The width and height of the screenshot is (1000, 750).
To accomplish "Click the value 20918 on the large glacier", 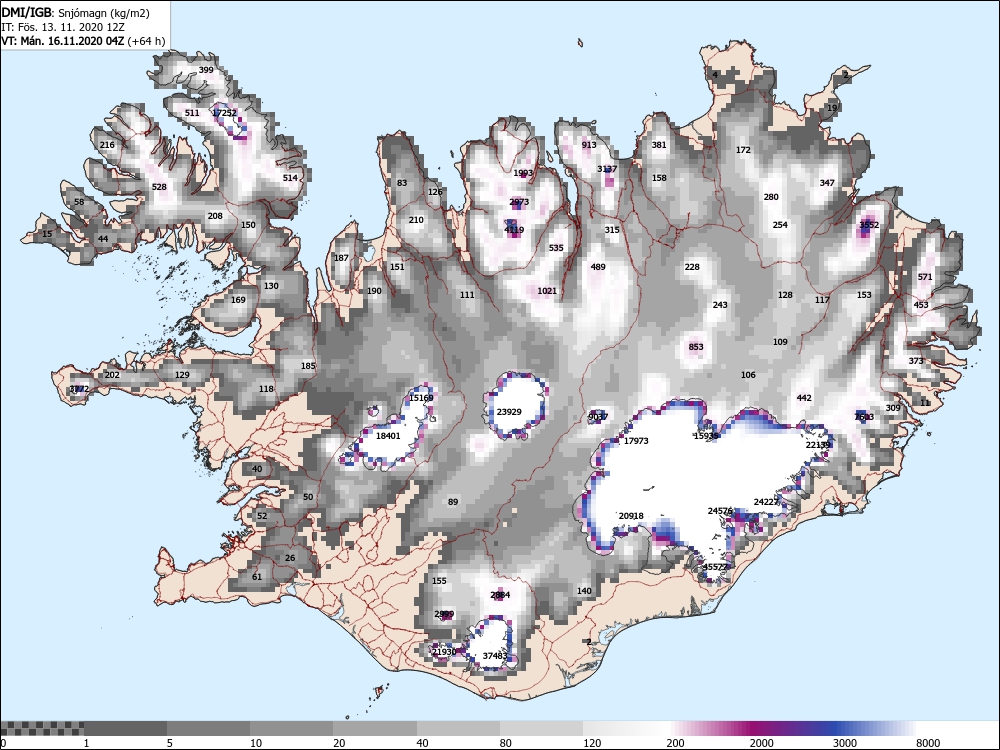I will click(631, 516).
